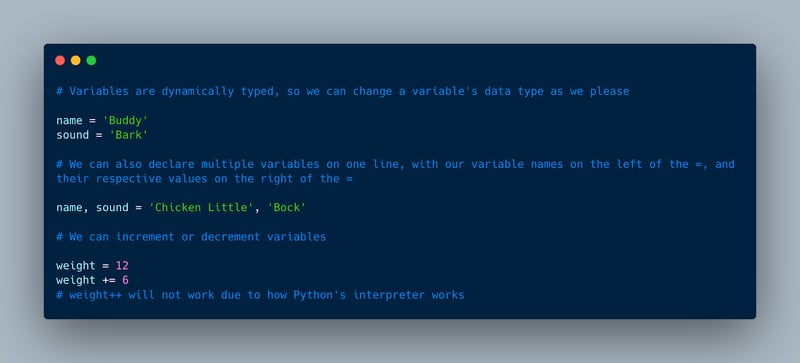Click the 'Buddy' string value
This screenshot has width=800, height=363.
click(126, 121)
